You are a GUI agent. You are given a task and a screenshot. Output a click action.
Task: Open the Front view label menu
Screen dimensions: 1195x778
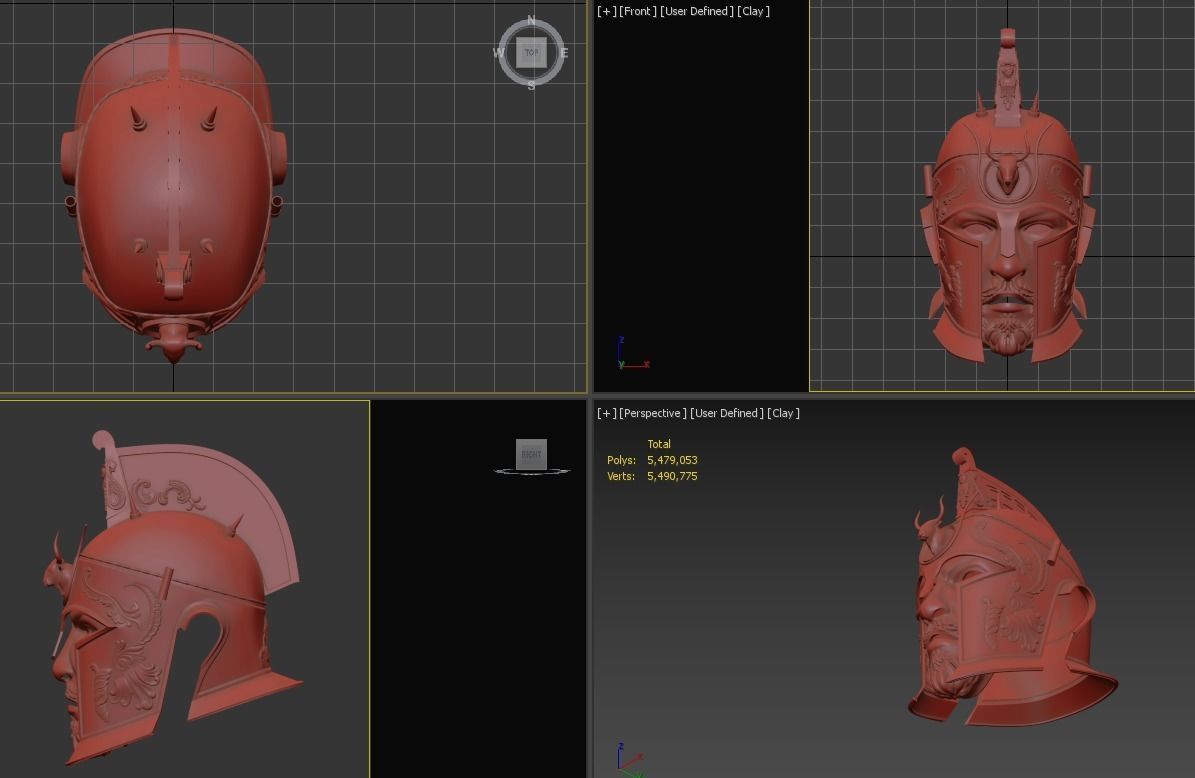click(x=638, y=11)
